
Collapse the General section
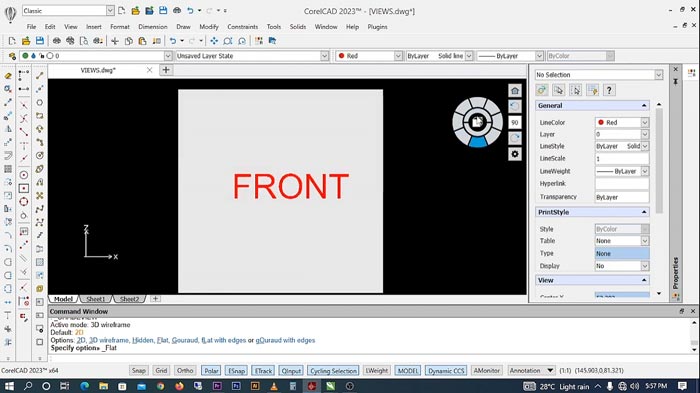[644, 105]
